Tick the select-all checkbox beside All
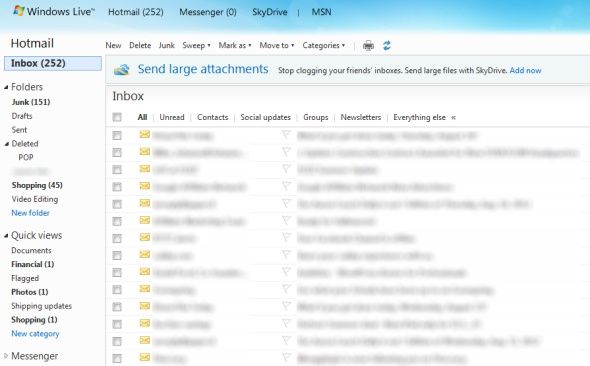The height and width of the screenshot is (366, 590). tap(117, 117)
